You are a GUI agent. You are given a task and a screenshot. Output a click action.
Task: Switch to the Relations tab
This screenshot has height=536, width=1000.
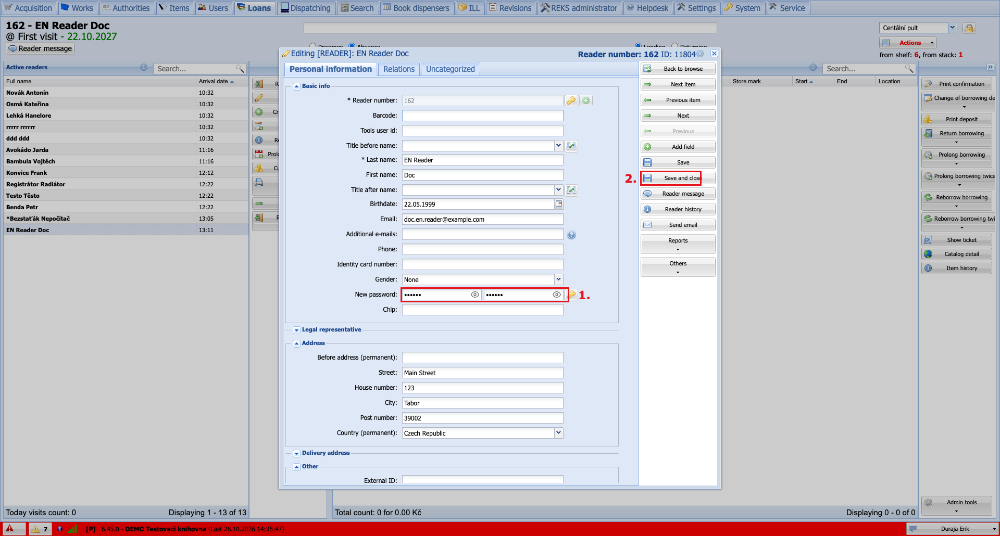click(399, 69)
